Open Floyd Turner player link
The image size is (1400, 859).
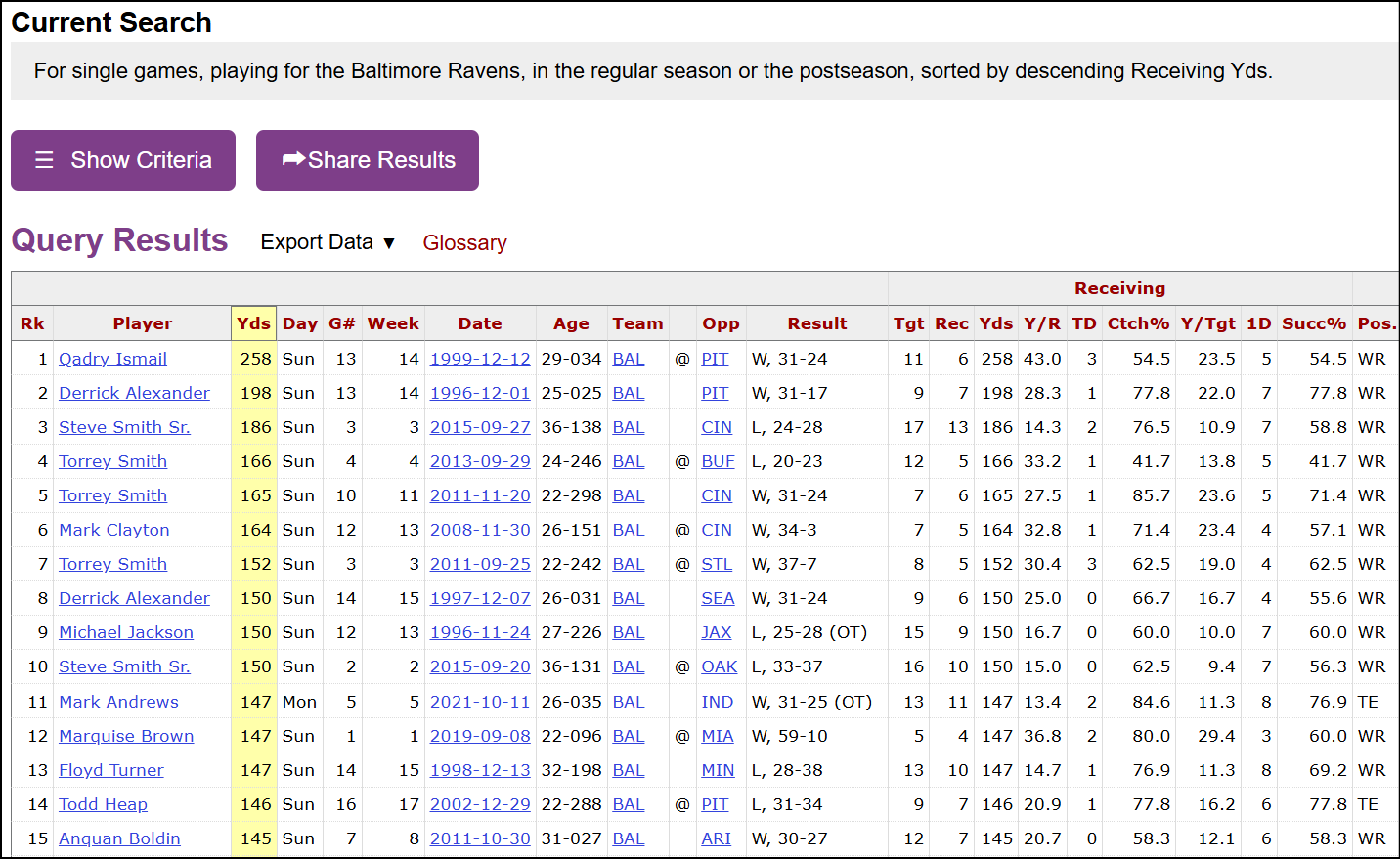point(111,770)
